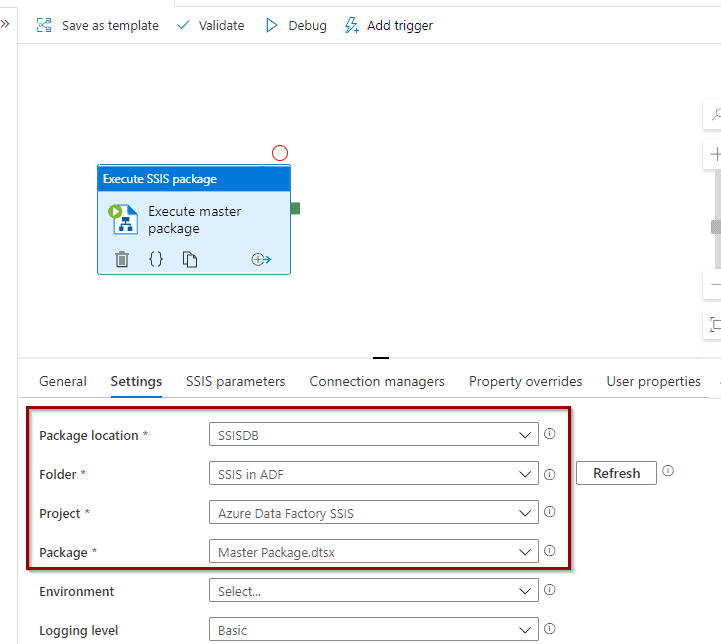Click Environment info icon
Image resolution: width=721 pixels, height=644 pixels.
549,590
